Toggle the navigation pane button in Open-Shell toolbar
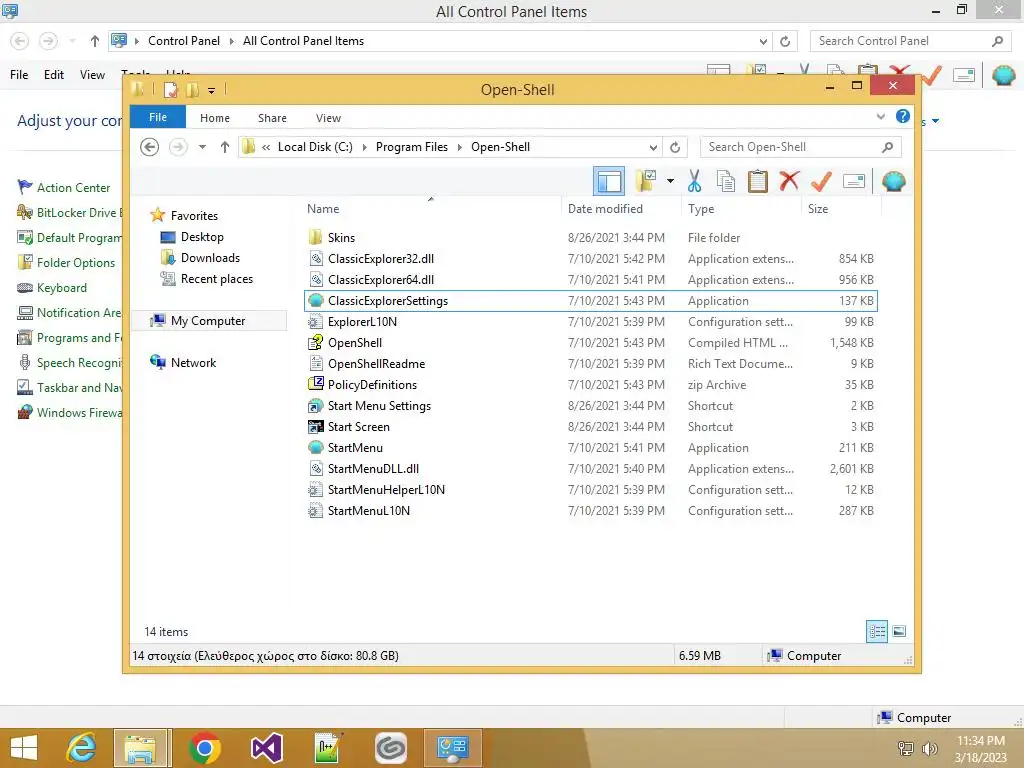Screen dimensions: 1024x768 coord(609,181)
